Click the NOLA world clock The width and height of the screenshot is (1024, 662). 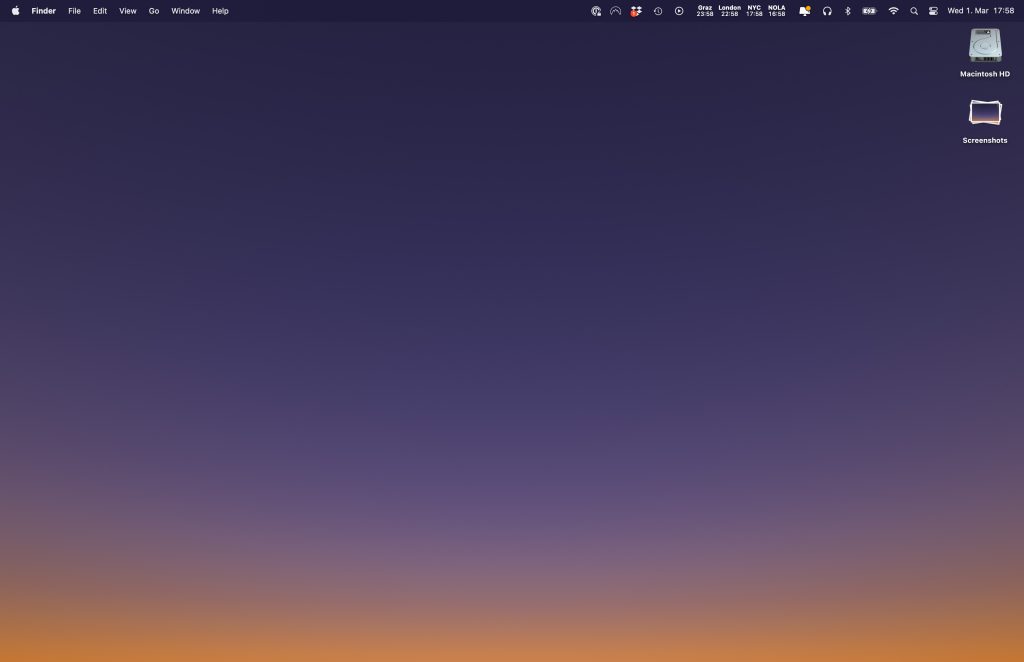777,11
